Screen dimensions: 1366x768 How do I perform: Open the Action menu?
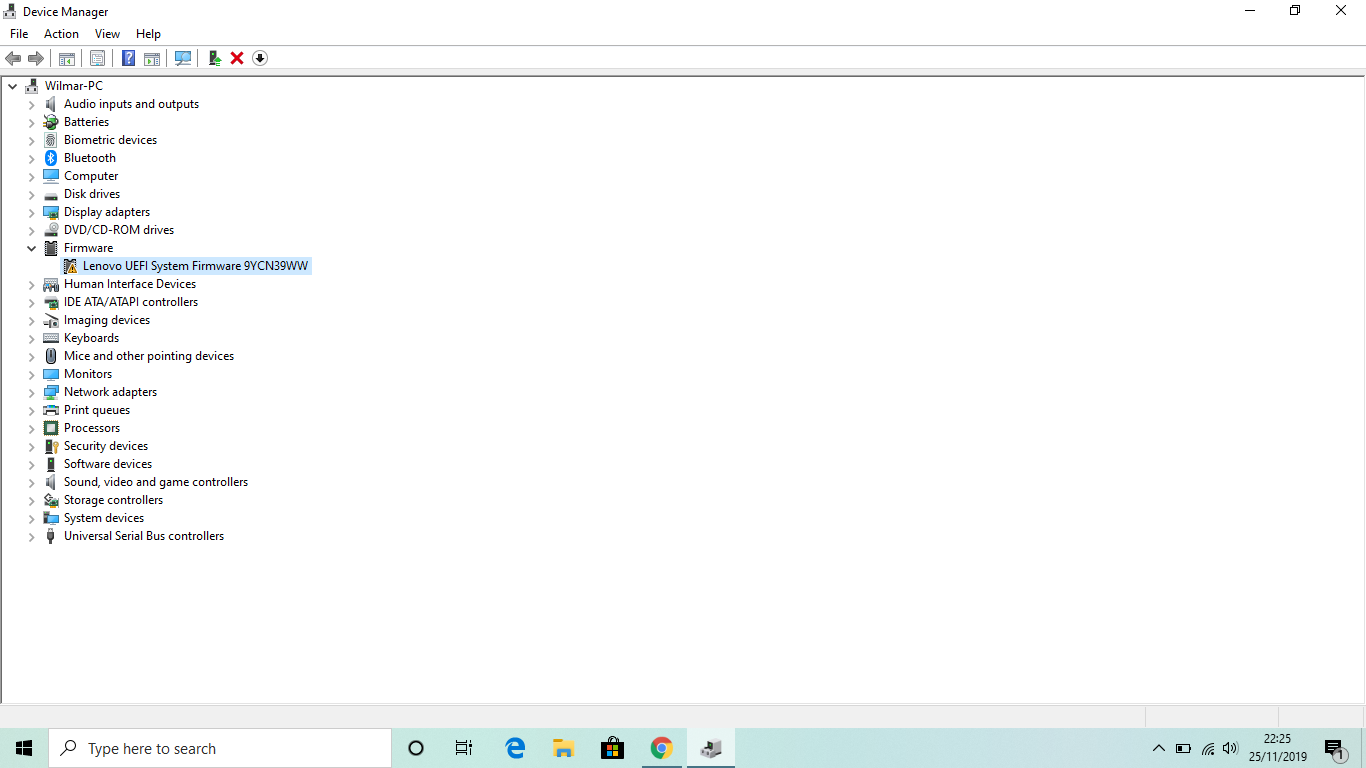[x=61, y=34]
